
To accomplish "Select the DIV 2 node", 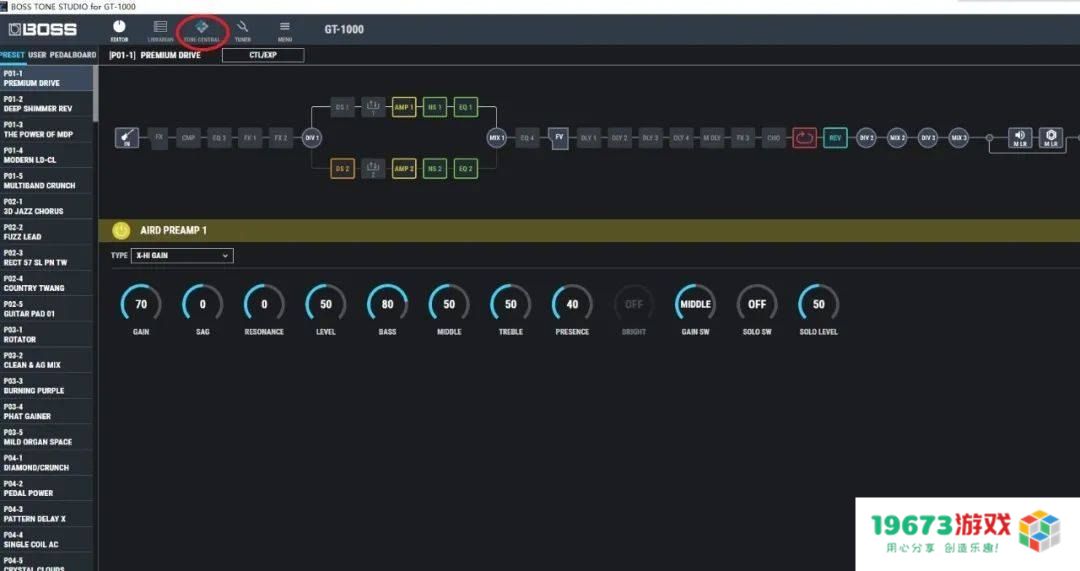I will 866,138.
